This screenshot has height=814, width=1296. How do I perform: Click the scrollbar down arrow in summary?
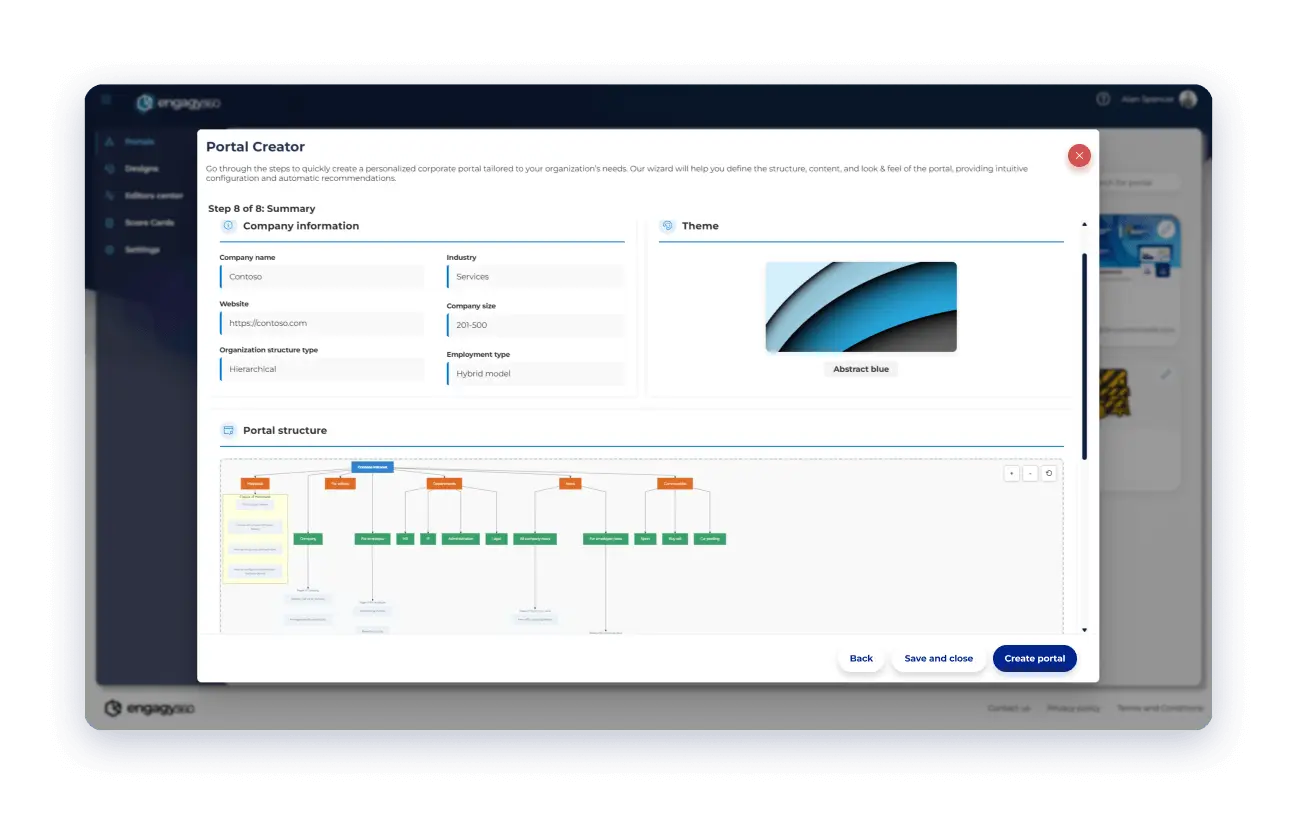click(1084, 630)
